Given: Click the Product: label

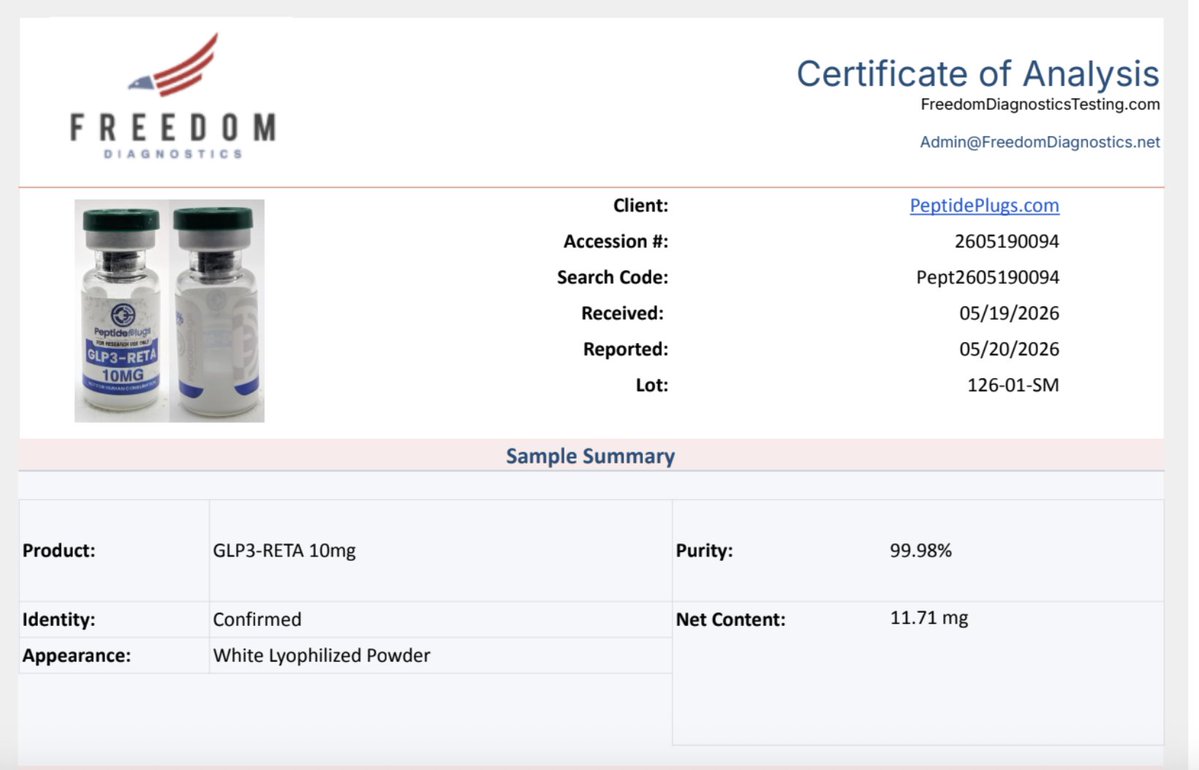Looking at the screenshot, I should click(59, 551).
